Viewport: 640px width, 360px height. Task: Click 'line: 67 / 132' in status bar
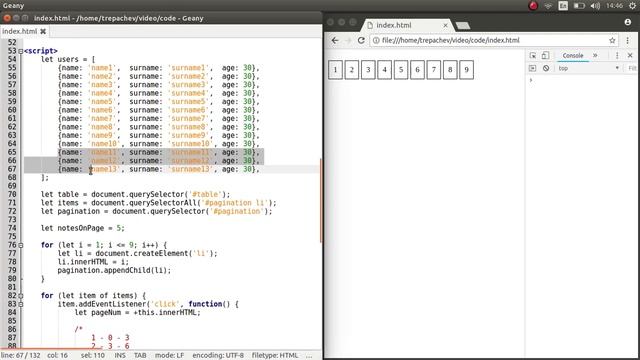point(21,355)
